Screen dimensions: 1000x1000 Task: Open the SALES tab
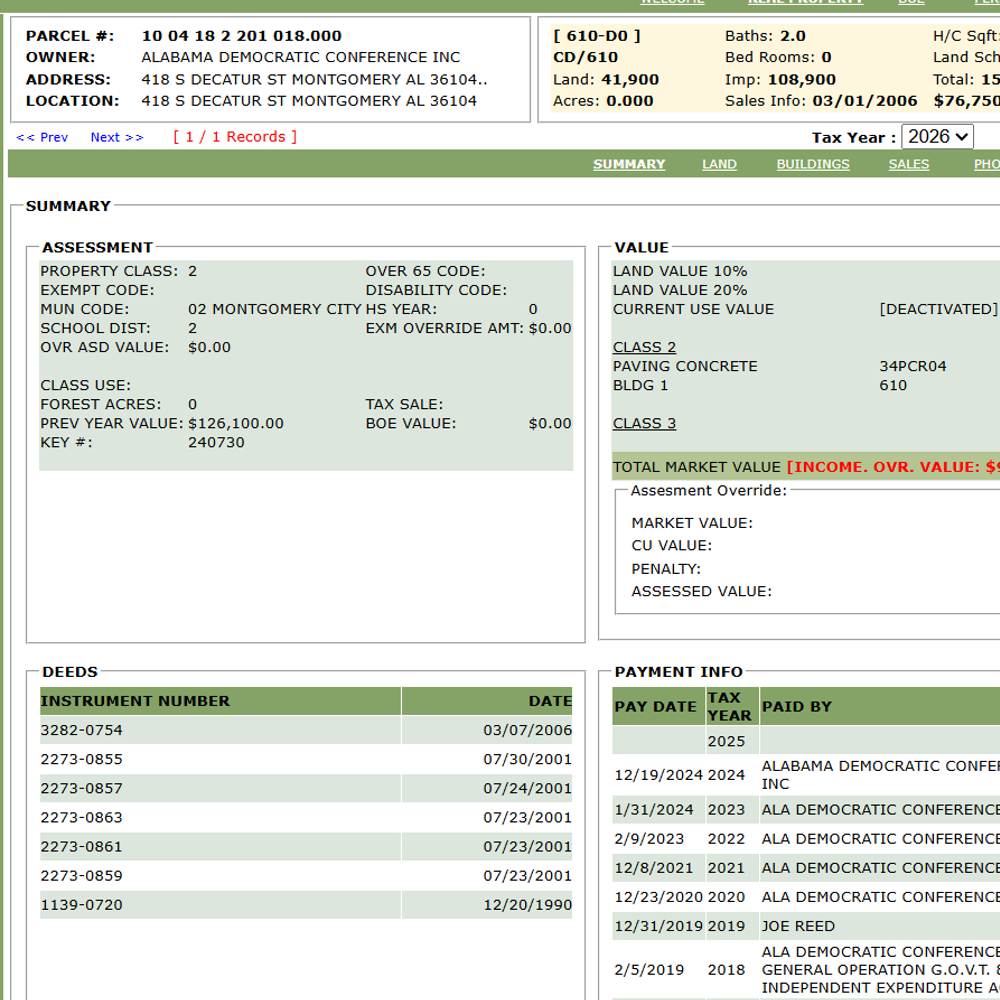pyautogui.click(x=909, y=164)
